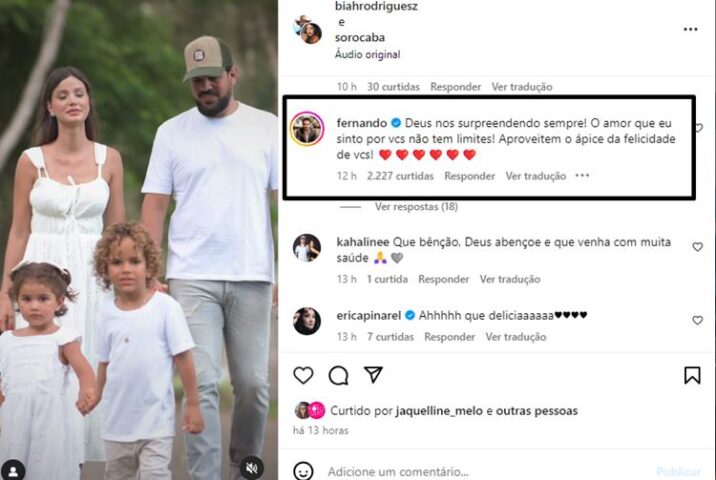View 2.227 curtidas on fernando's comment

point(400,176)
